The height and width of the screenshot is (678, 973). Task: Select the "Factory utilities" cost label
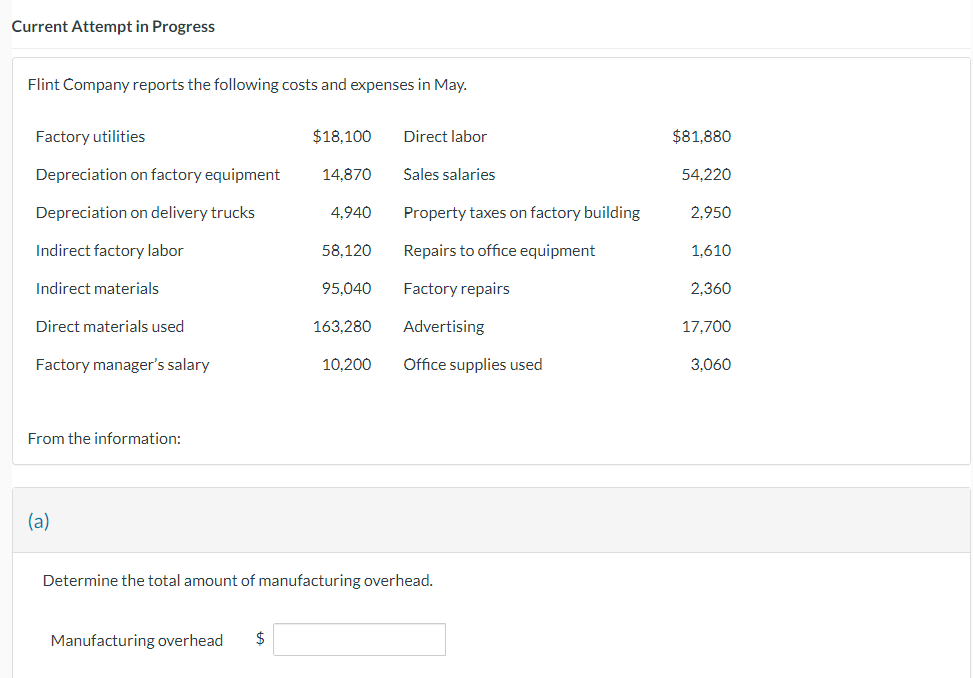(90, 137)
